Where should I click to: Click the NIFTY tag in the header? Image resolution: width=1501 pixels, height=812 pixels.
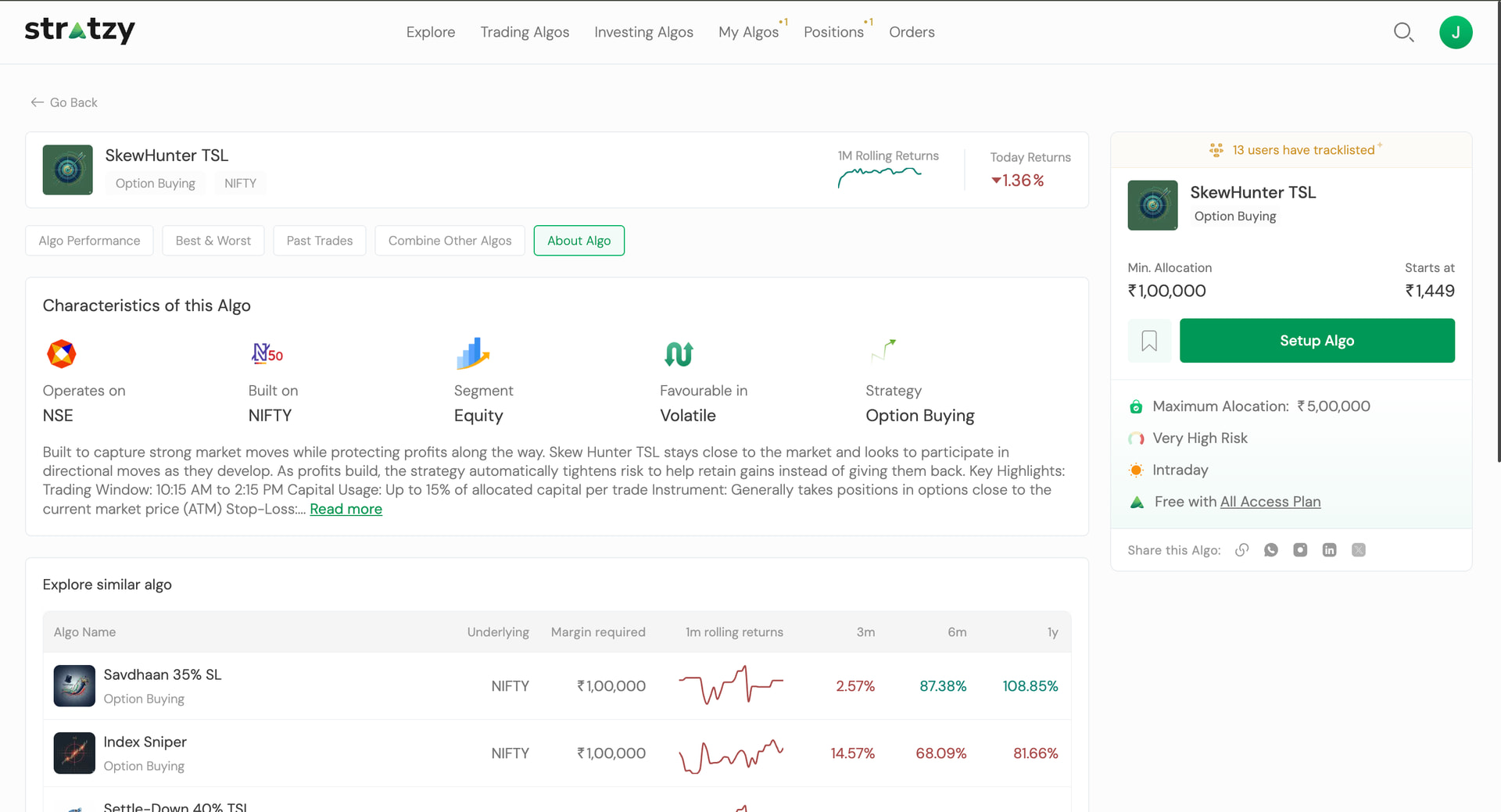click(x=240, y=183)
